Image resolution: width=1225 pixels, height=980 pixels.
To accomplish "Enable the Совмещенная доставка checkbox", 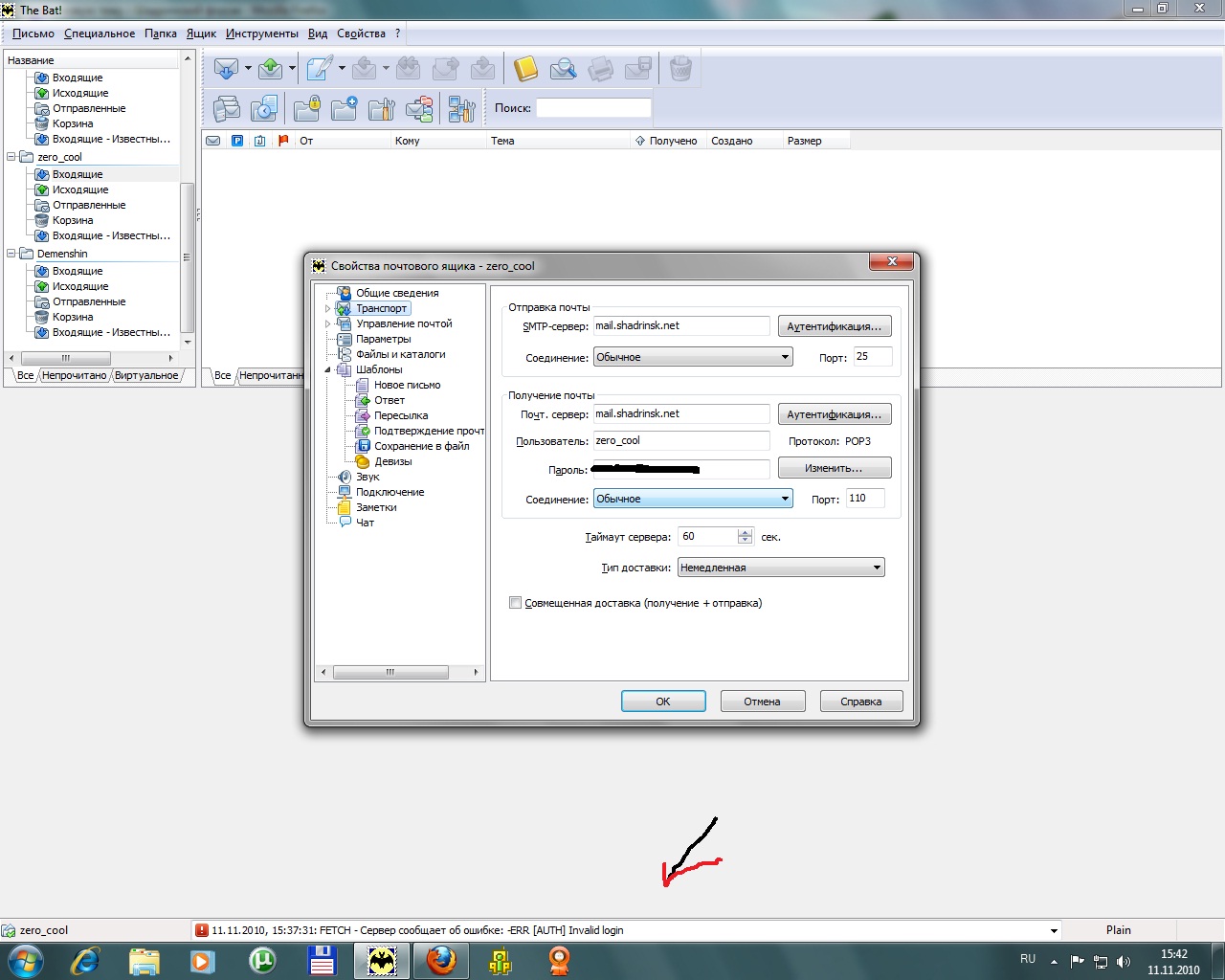I will pos(515,603).
